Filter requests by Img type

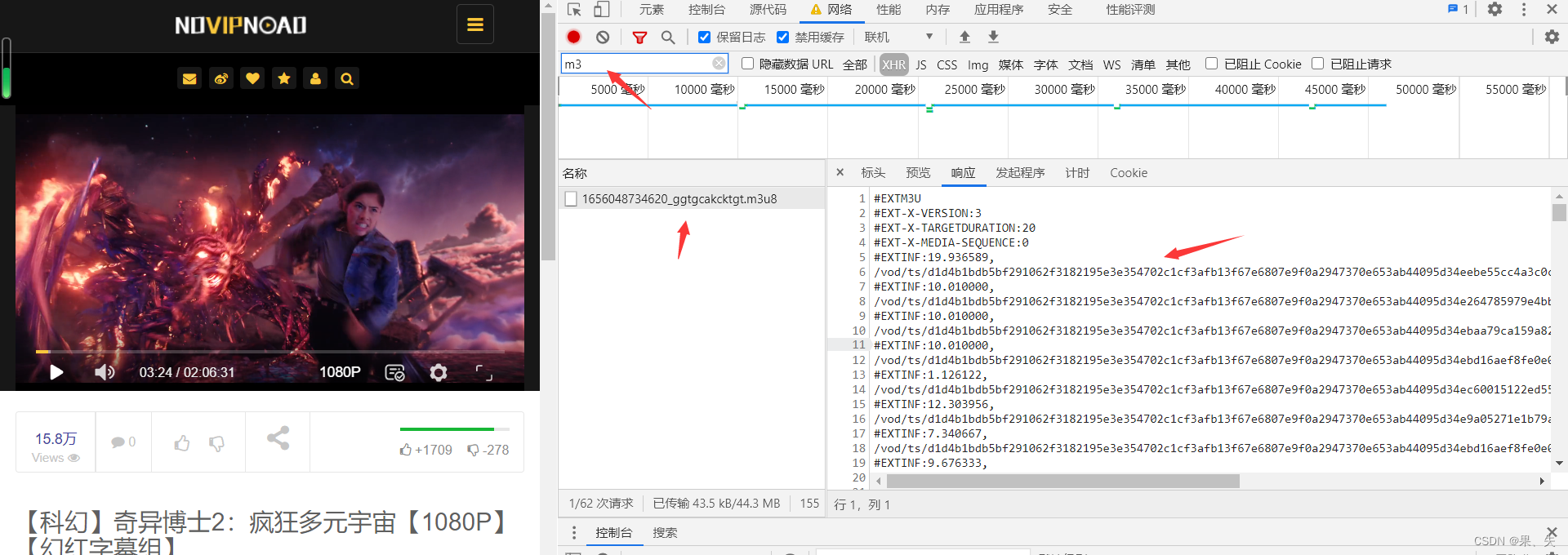click(978, 64)
